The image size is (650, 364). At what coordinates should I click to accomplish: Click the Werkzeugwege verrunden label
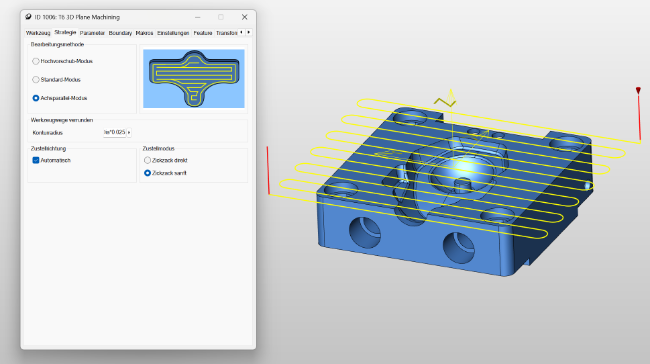[x=62, y=120]
